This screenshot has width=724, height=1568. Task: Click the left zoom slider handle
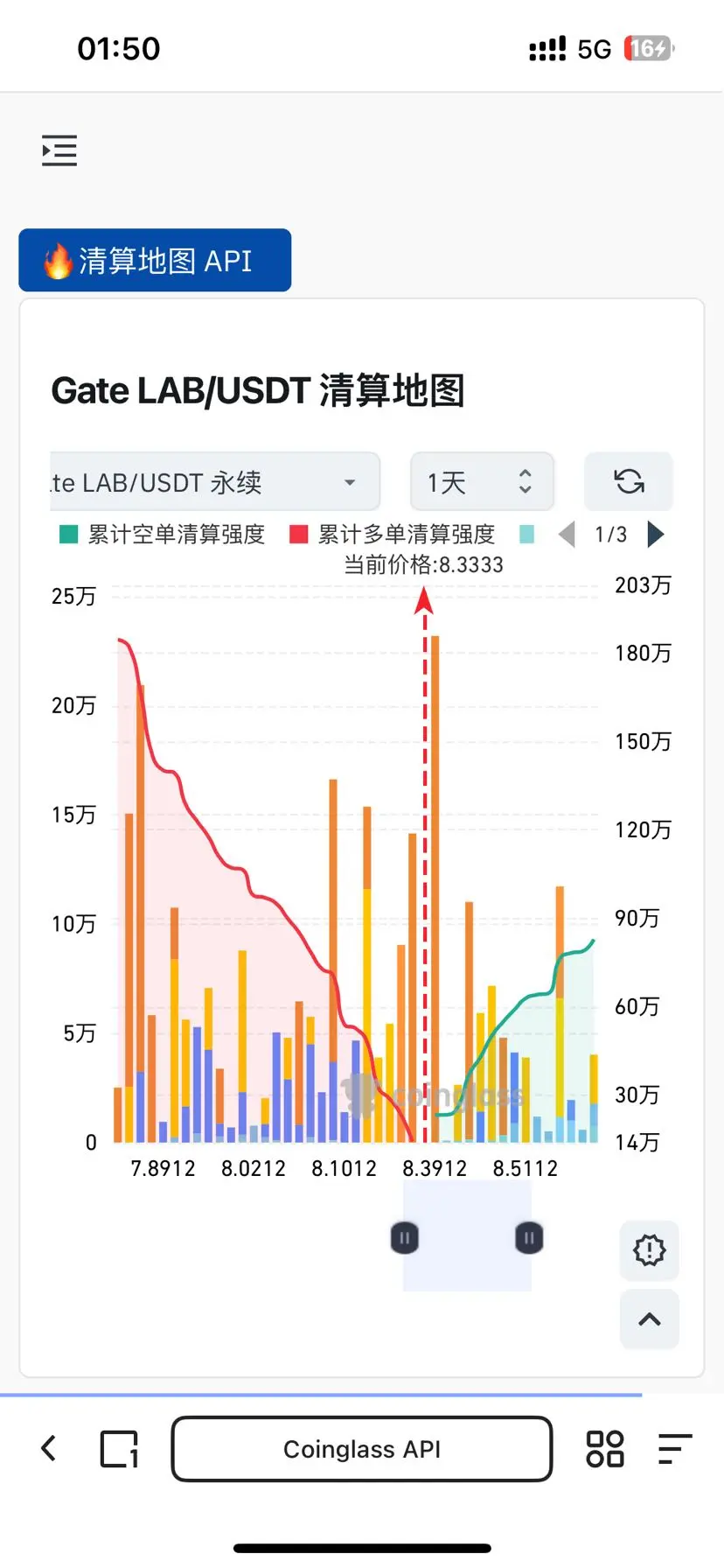pos(404,1238)
